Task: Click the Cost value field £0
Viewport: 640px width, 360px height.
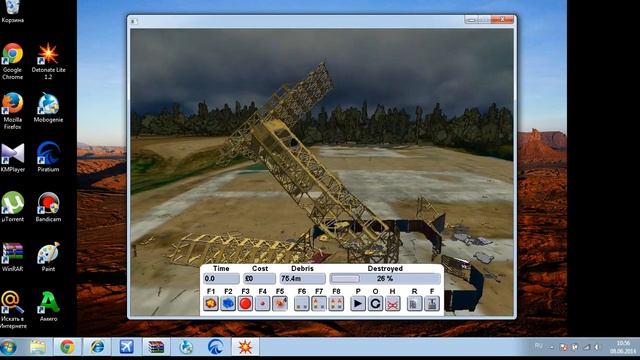Action: pyautogui.click(x=259, y=279)
